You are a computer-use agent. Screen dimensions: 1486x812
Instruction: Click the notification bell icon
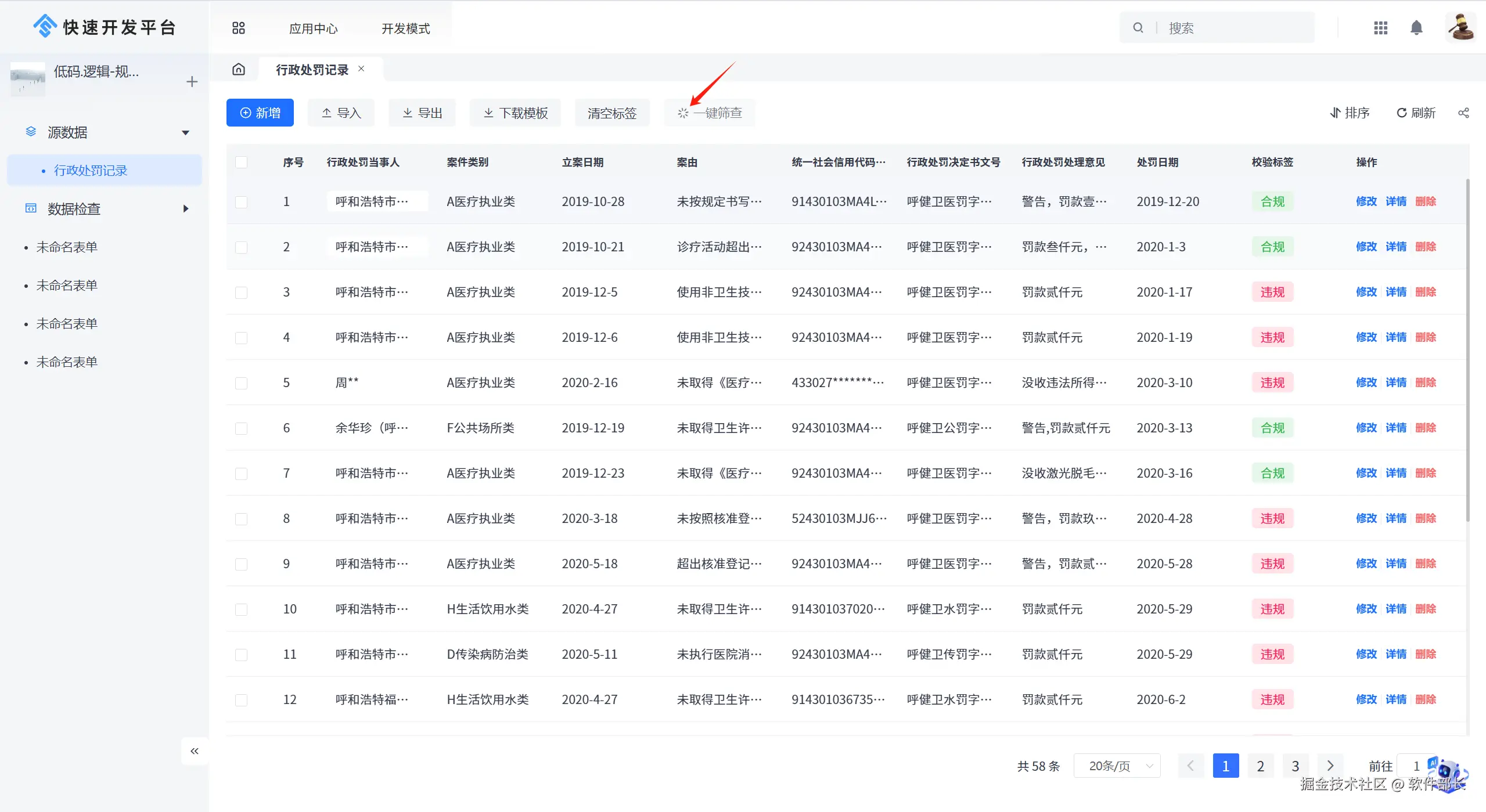click(x=1416, y=28)
